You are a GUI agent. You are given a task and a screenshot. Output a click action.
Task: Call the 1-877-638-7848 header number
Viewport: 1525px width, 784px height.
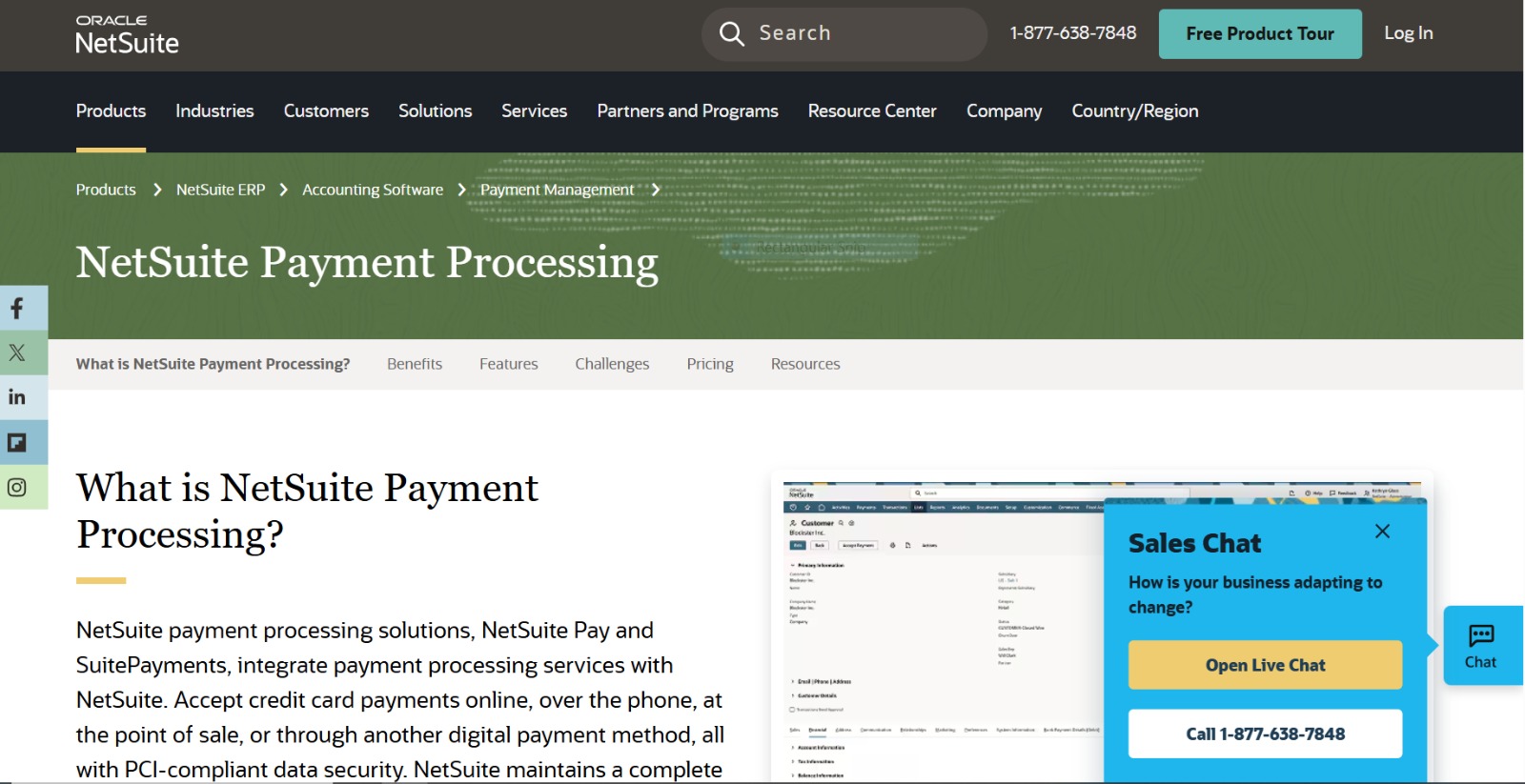pos(1073,33)
